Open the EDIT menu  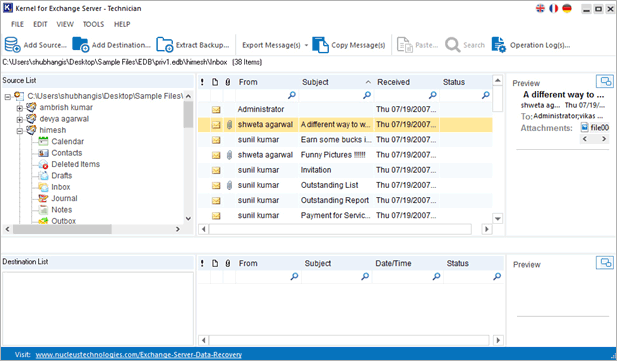pyautogui.click(x=40, y=24)
